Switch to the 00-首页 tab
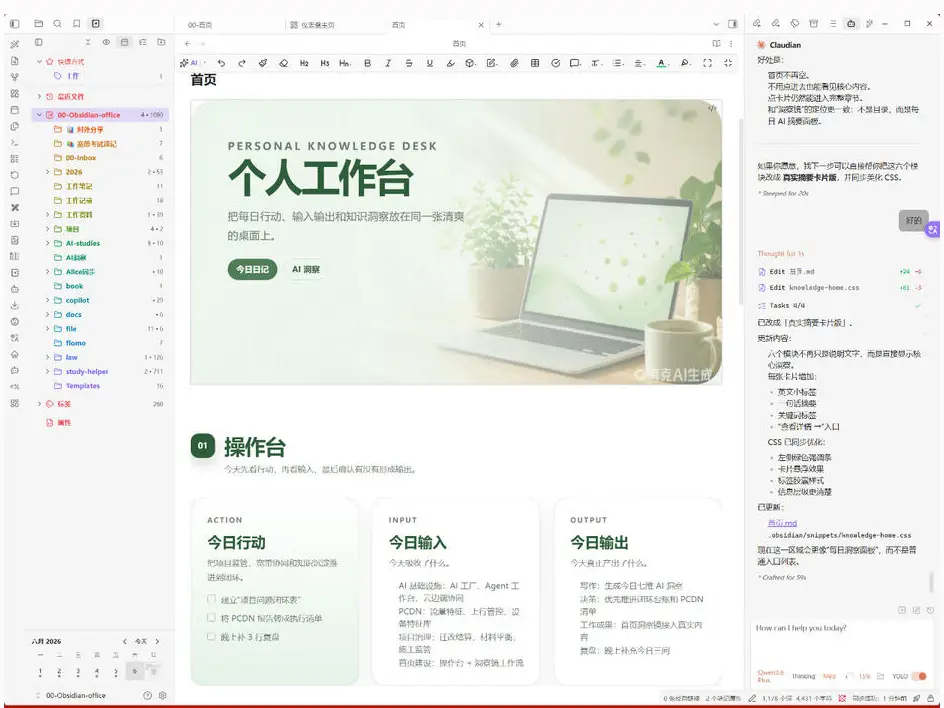Image resolution: width=944 pixels, height=708 pixels. [x=200, y=25]
